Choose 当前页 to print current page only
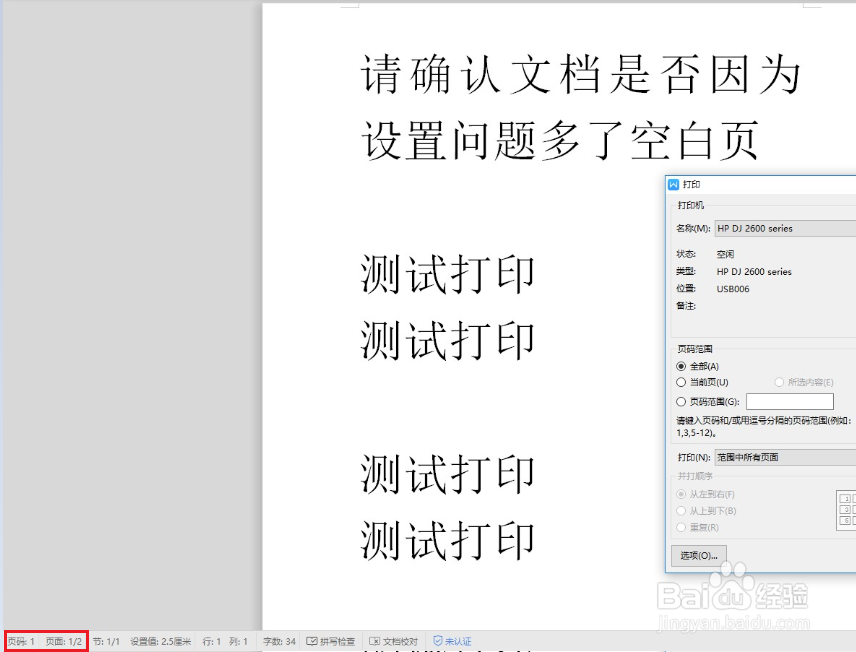Screen dimensions: 856x652 (x=681, y=383)
